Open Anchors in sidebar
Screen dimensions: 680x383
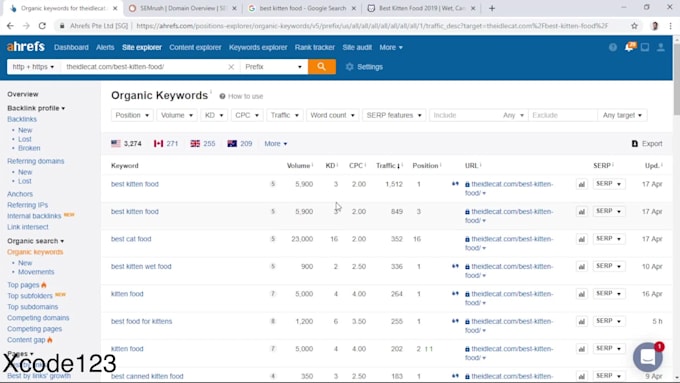[20, 194]
